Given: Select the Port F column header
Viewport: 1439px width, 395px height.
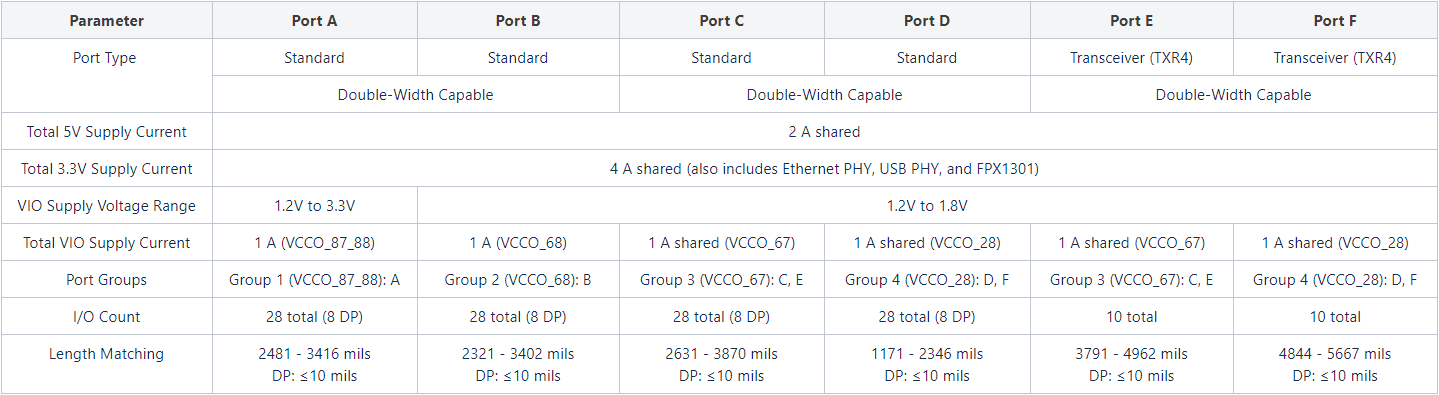Looking at the screenshot, I should pyautogui.click(x=1335, y=20).
